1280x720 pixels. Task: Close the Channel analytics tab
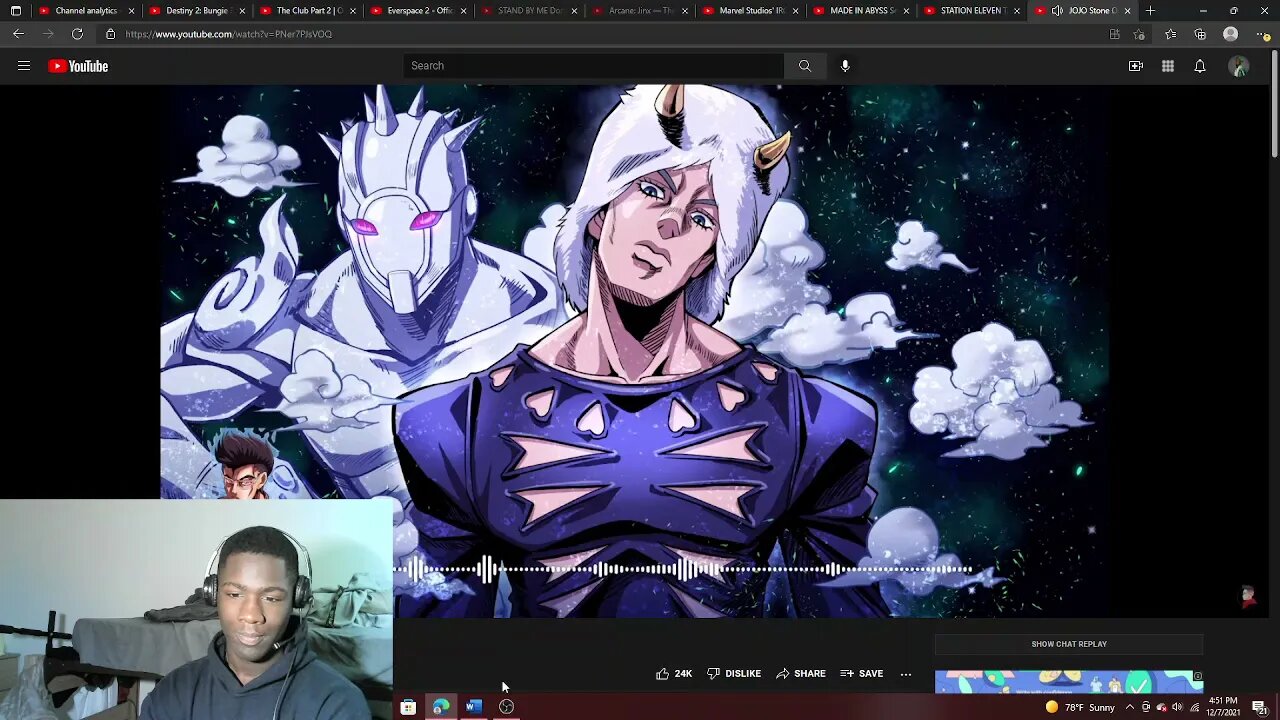131,11
